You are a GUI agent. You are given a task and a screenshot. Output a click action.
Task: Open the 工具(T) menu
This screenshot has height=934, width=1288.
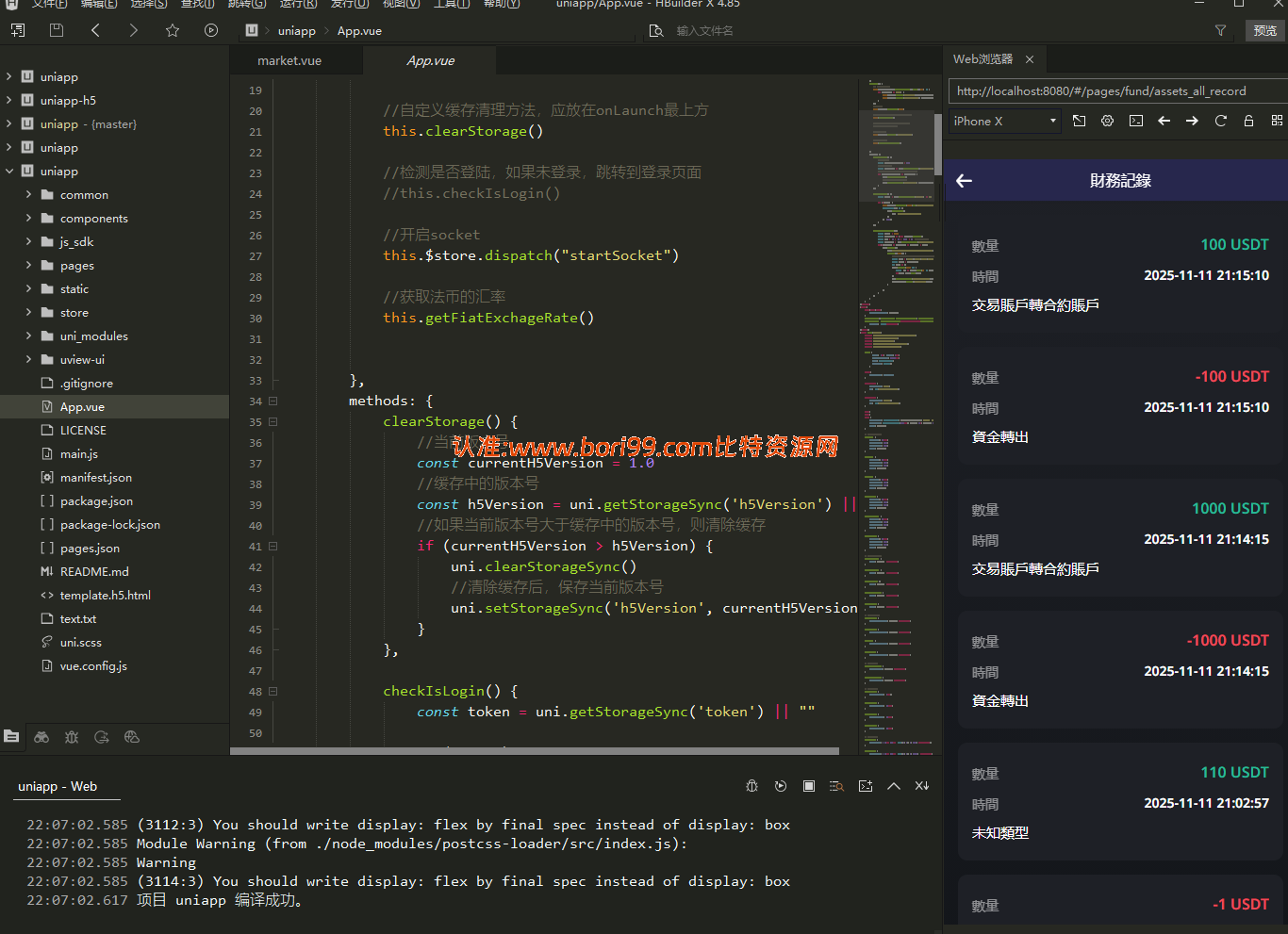(x=452, y=4)
